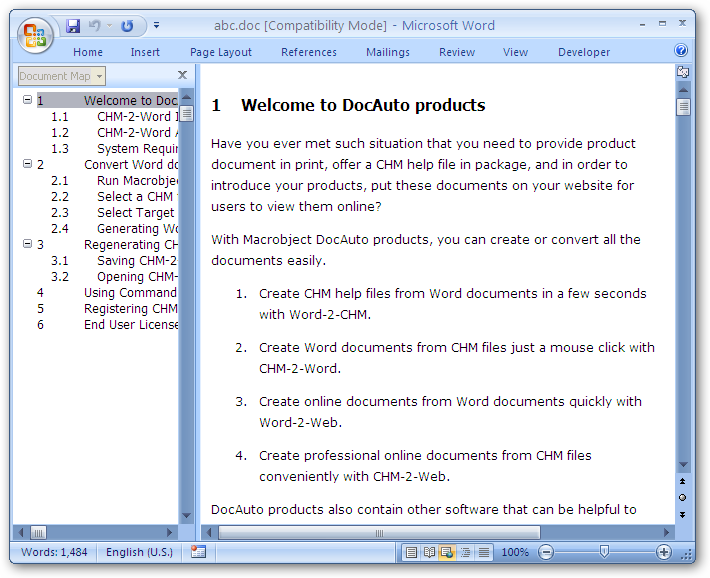This screenshot has height=578, width=710.
Task: Go to heading 2.2 Select a CHM
Action: [x=115, y=197]
